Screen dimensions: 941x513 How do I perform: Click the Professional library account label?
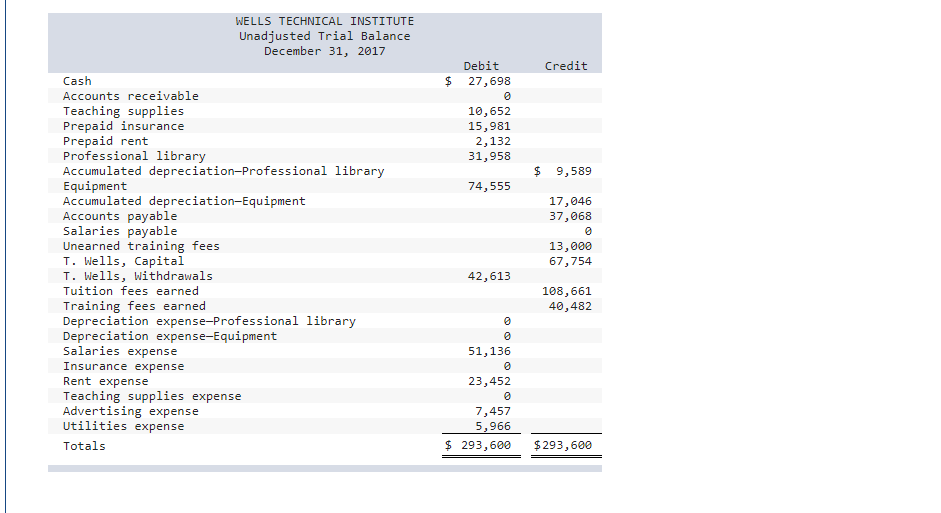[134, 156]
